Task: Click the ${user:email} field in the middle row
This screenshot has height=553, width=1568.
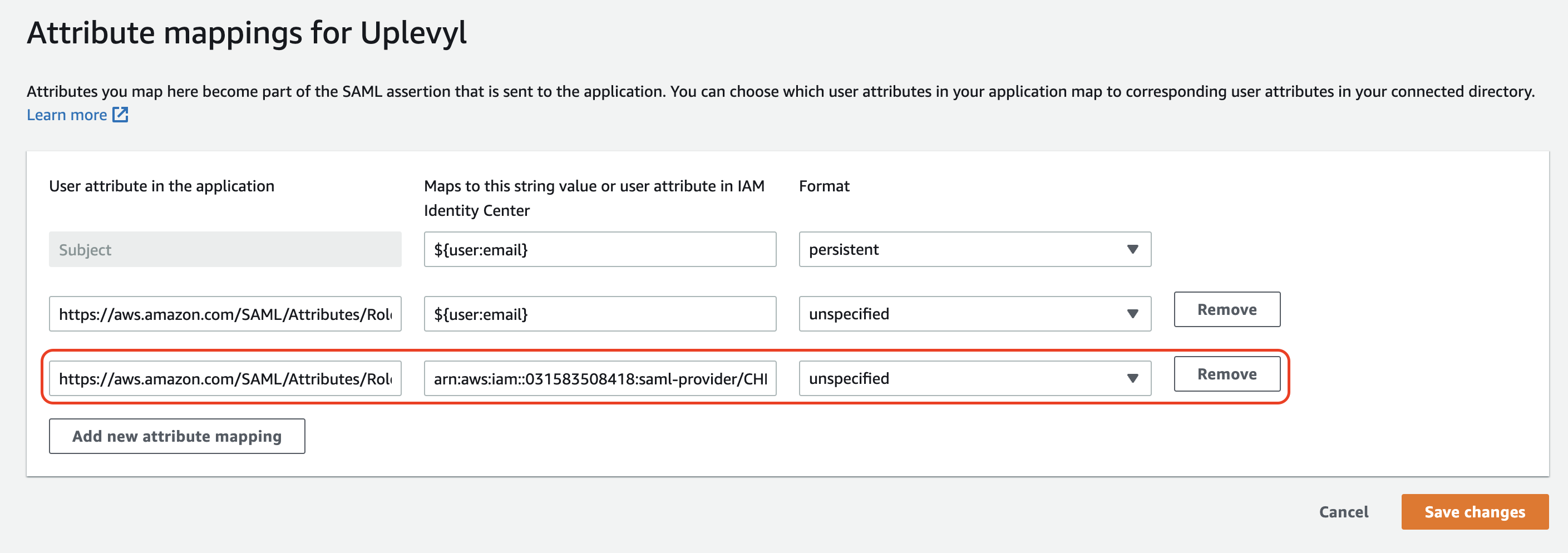Action: [600, 314]
